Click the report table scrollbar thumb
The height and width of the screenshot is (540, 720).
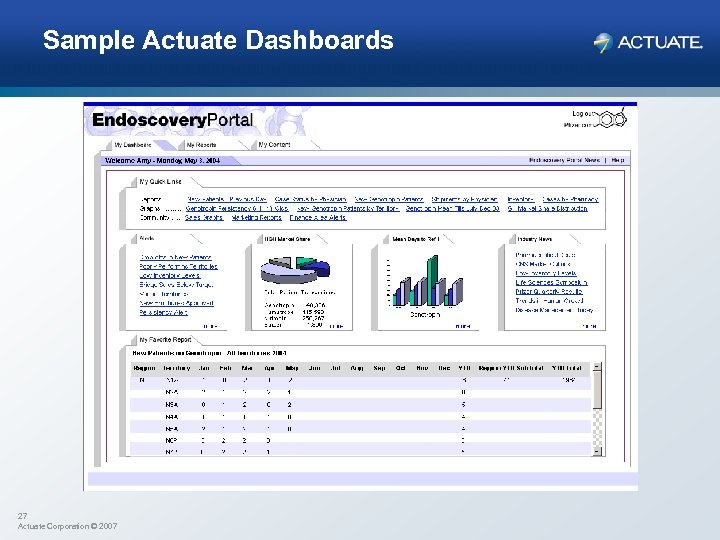point(597,390)
